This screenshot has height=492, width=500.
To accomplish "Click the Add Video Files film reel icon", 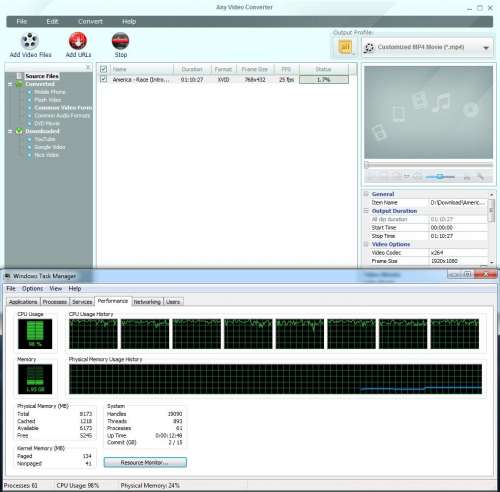I will click(x=30, y=41).
